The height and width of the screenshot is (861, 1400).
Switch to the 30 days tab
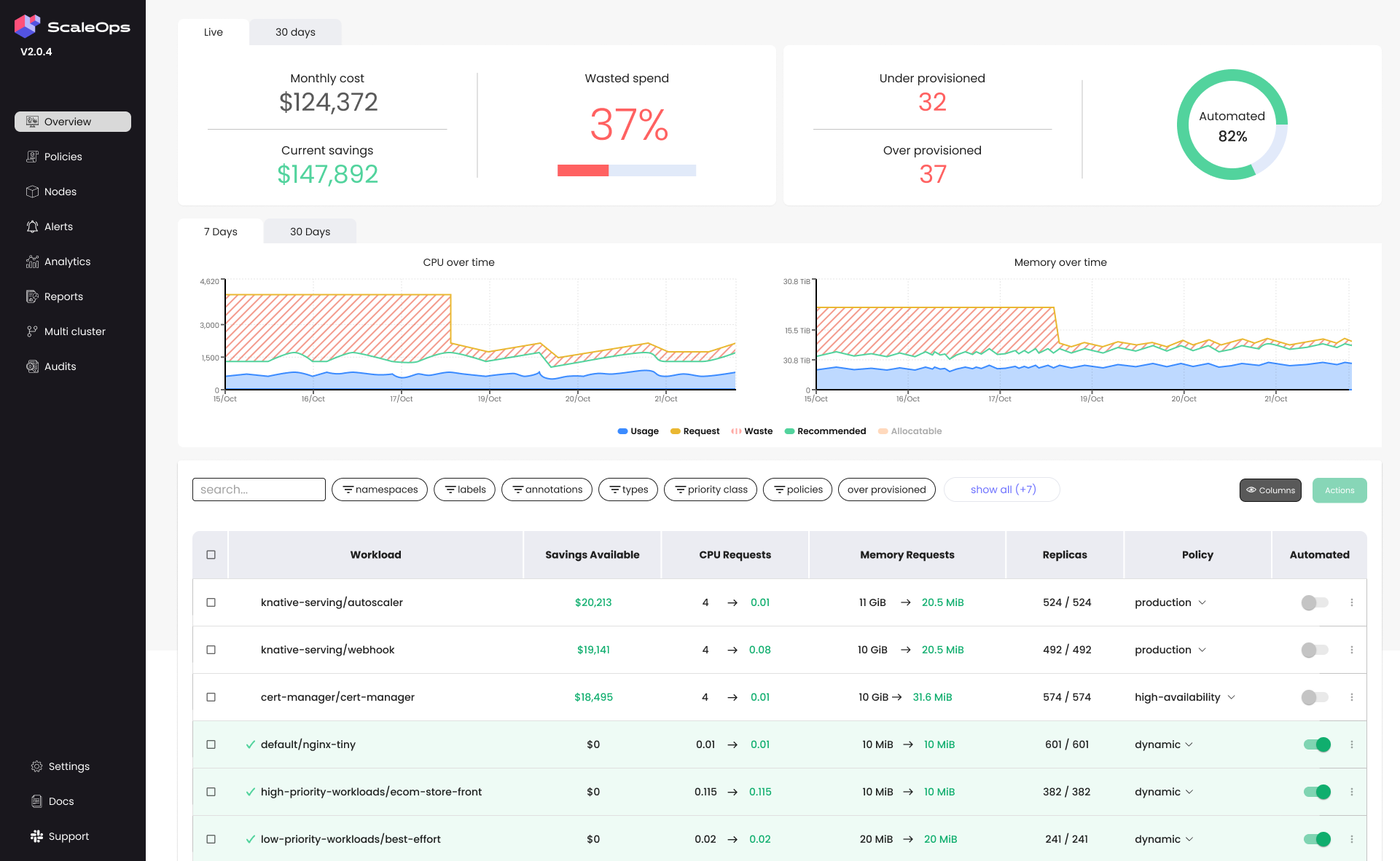pos(294,32)
